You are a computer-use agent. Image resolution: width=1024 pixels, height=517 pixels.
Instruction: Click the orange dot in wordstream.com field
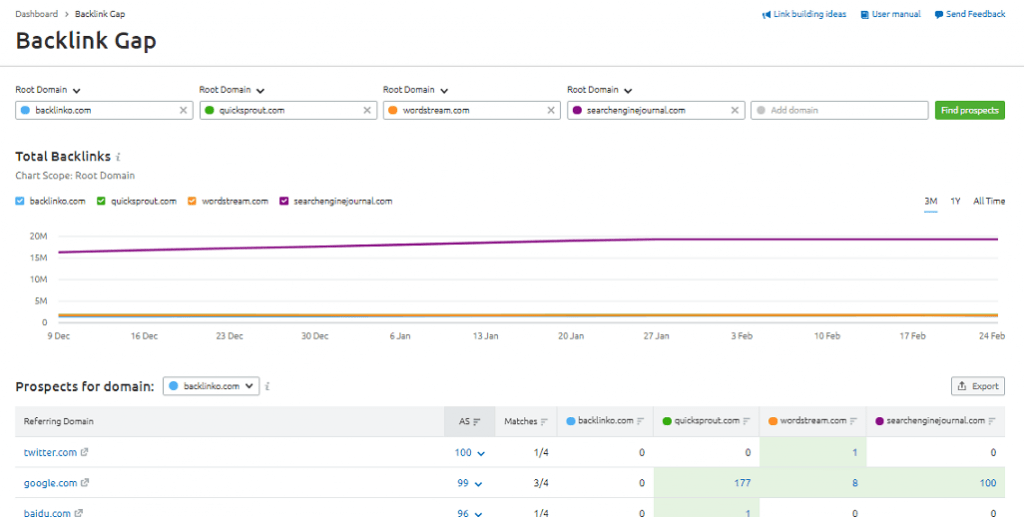tap(393, 110)
